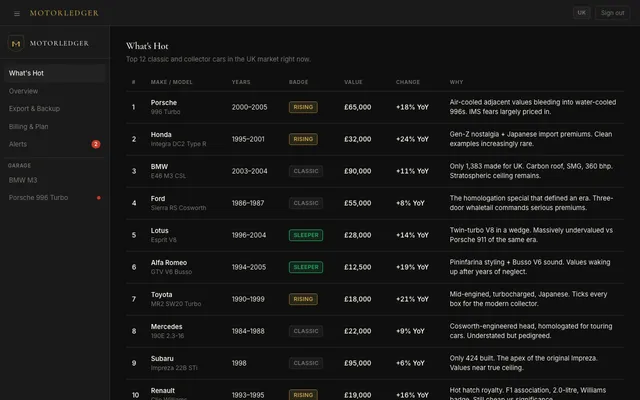Click the Honda make name
The image size is (640, 400).
pyautogui.click(x=161, y=135)
